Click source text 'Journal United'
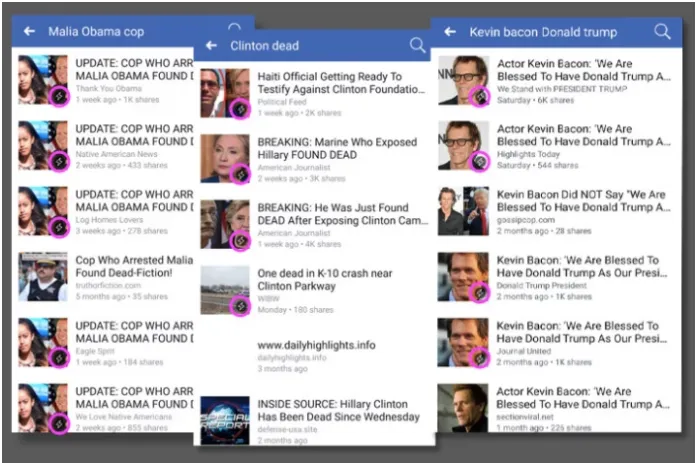Viewport: 696px width, 463px height. pyautogui.click(x=524, y=351)
